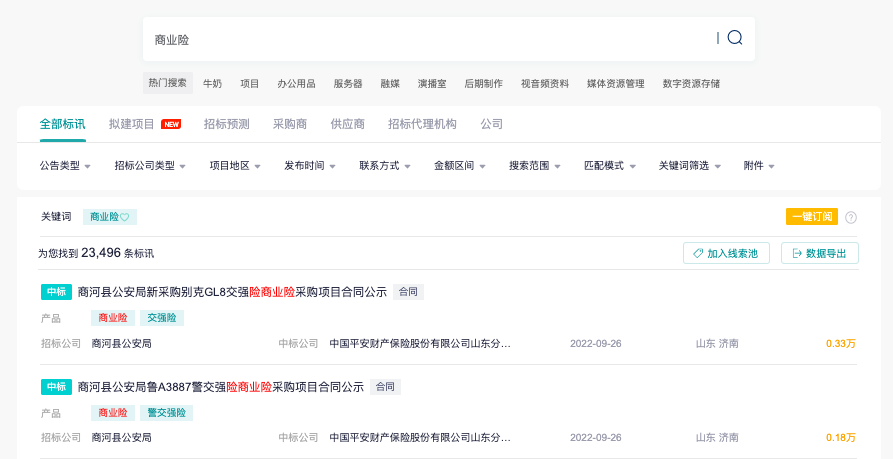Click the 合同 tag on the GL8 result
893x459 pixels.
coord(408,292)
